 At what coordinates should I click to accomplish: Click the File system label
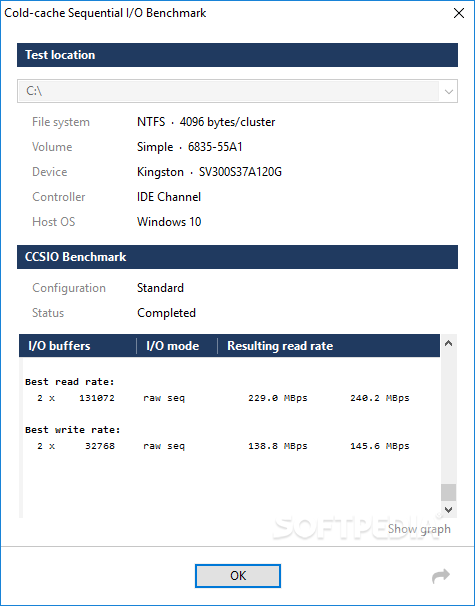pos(61,122)
